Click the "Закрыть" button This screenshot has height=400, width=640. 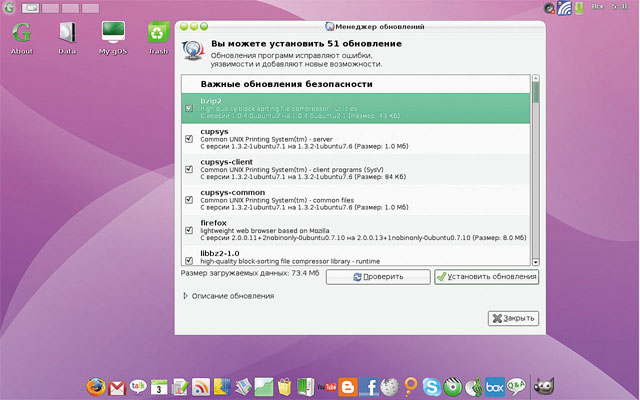513,318
